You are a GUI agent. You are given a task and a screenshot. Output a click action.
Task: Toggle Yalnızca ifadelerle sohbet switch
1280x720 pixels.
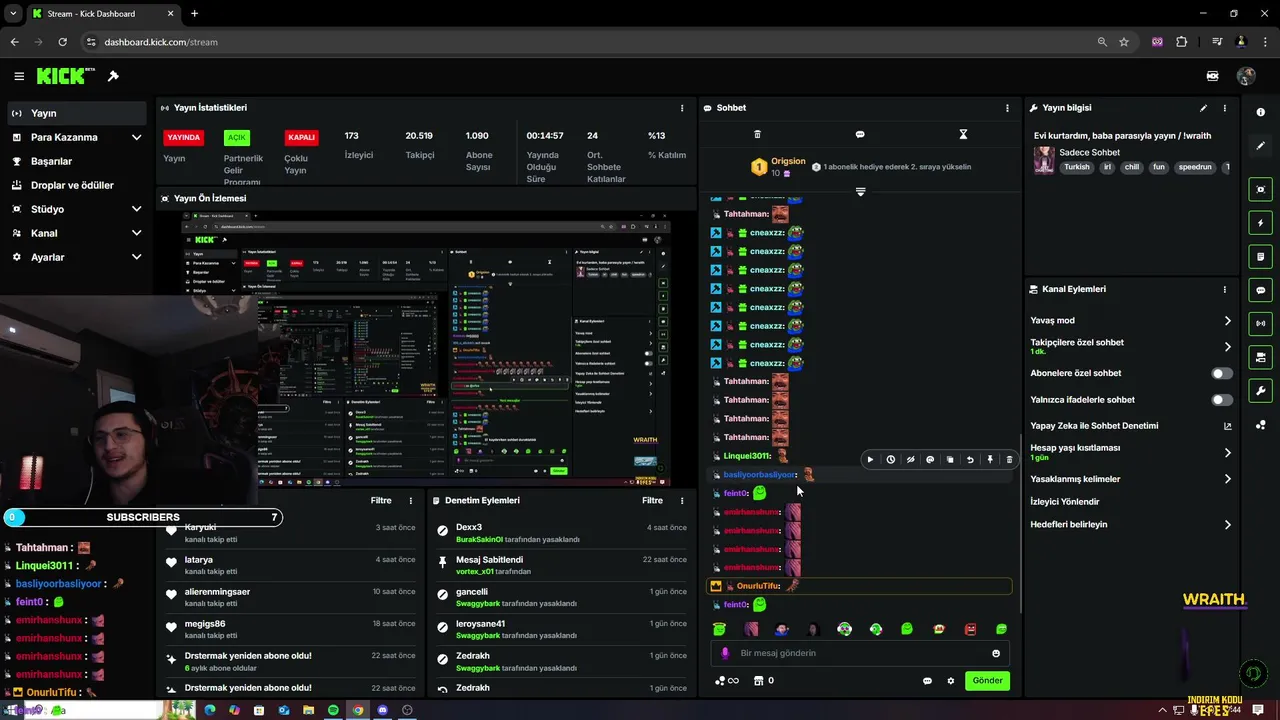click(x=1222, y=400)
